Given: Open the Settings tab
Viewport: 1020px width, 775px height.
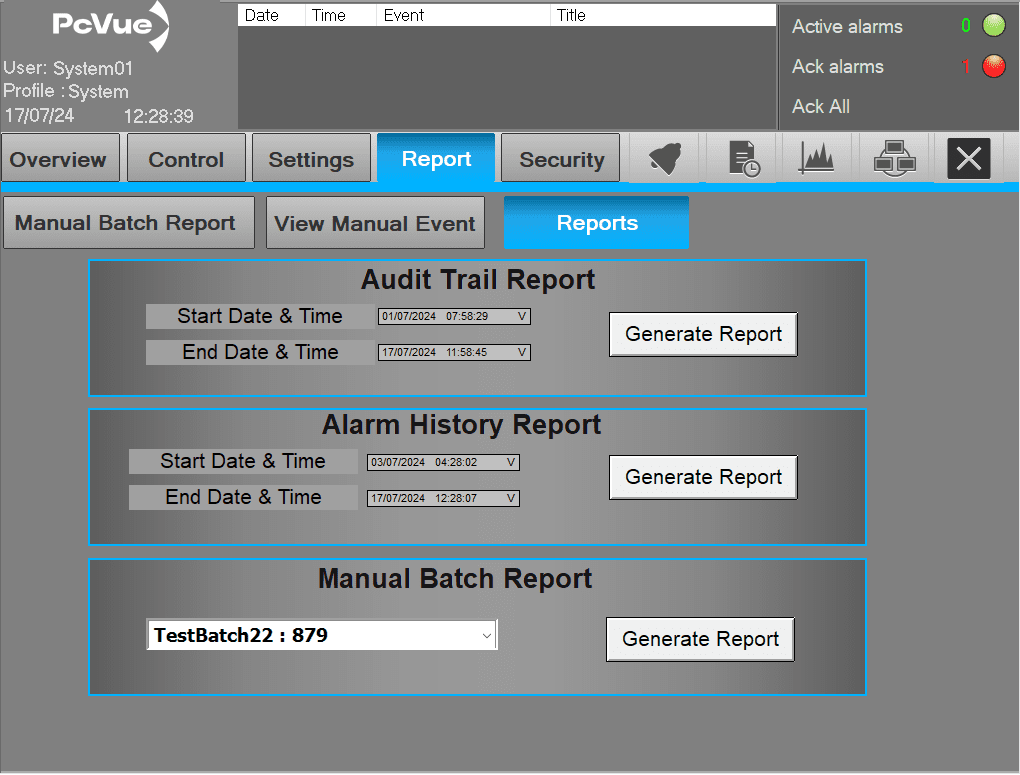Looking at the screenshot, I should coord(311,160).
